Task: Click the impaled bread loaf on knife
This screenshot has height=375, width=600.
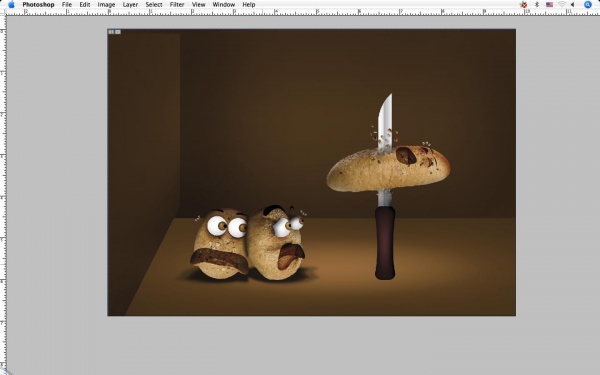Action: tap(388, 169)
